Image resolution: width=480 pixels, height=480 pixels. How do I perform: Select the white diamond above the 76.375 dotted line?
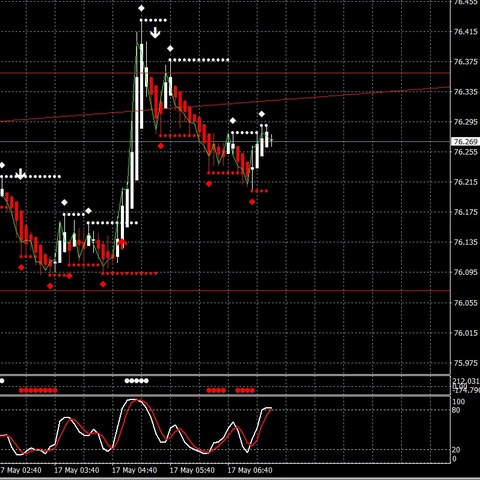click(170, 49)
